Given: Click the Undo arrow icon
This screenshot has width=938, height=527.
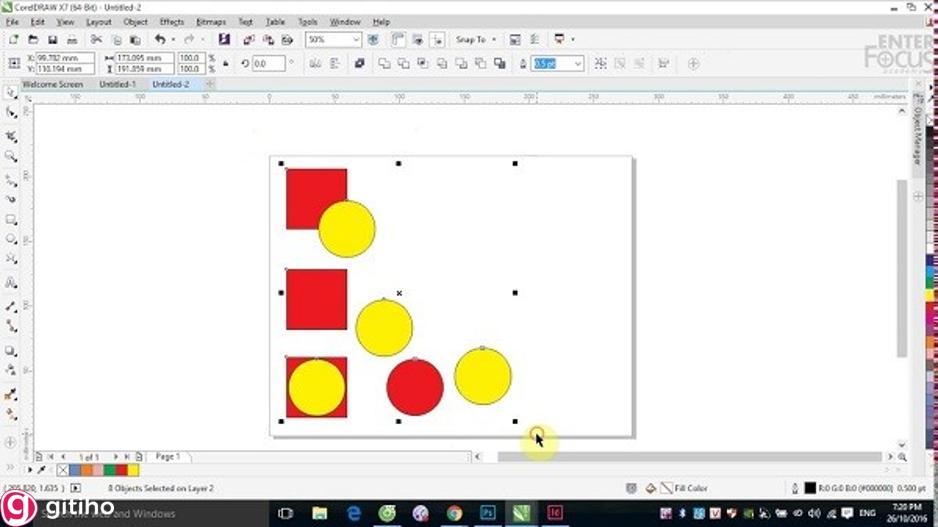Looking at the screenshot, I should [x=160, y=39].
